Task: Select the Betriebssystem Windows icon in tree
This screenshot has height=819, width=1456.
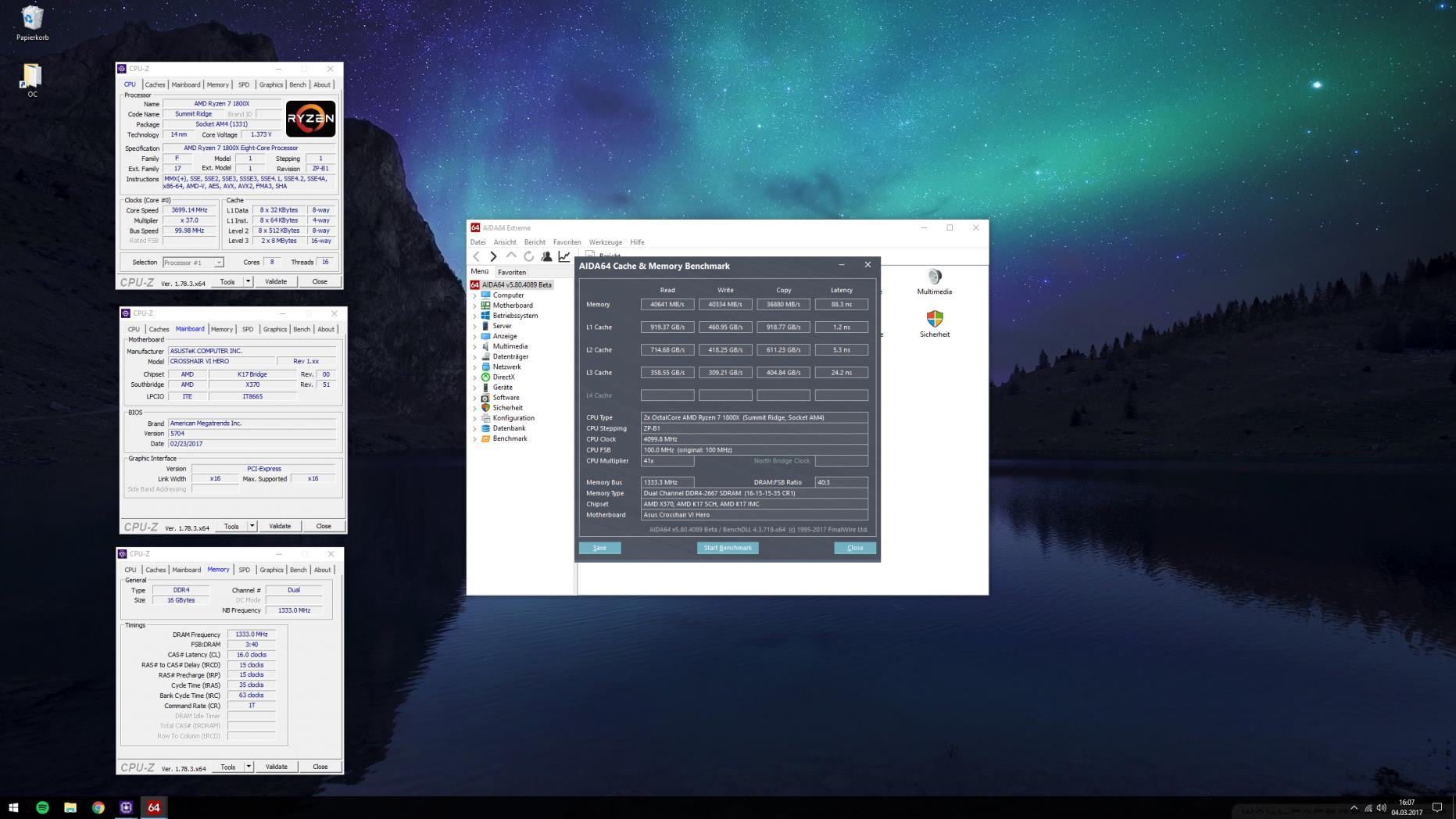Action: [485, 316]
